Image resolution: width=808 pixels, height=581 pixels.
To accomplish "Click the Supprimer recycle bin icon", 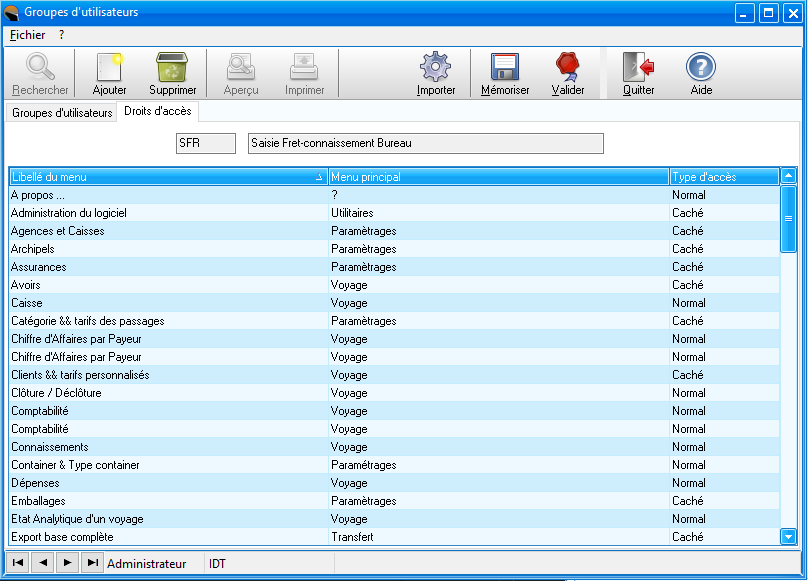I will [172, 69].
